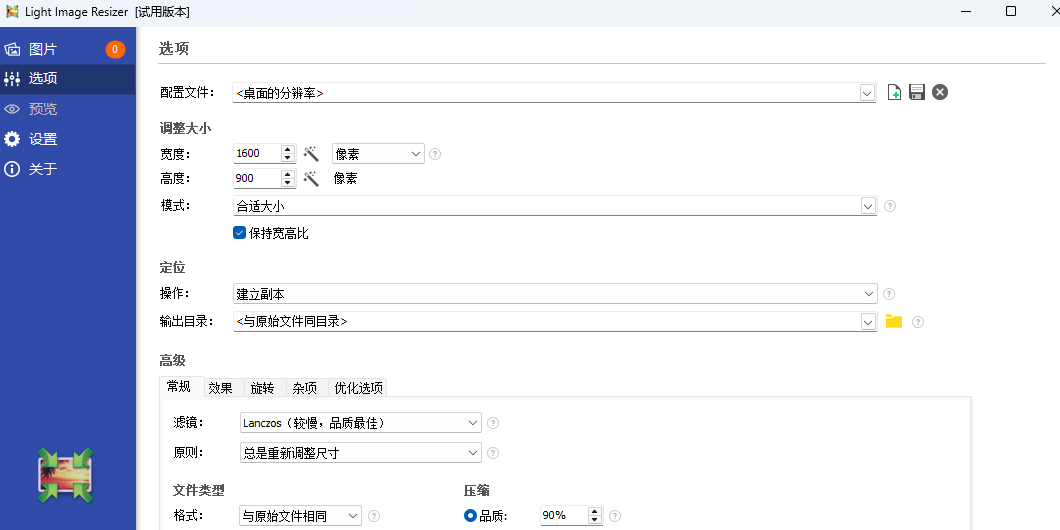This screenshot has width=1060, height=530.
Task: Click the 90% quality field
Action: tap(564, 515)
